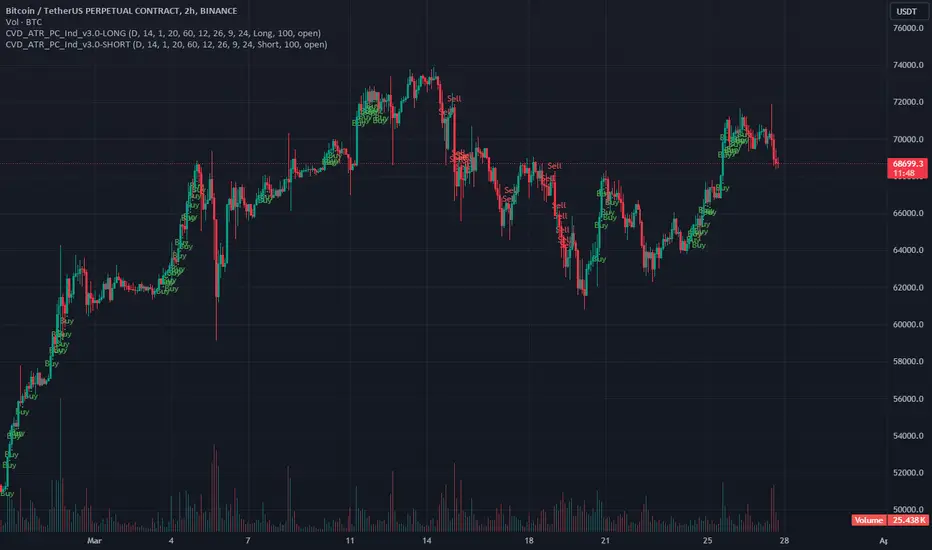Click the 60000.0 price axis label
The image size is (932, 550).
908,325
